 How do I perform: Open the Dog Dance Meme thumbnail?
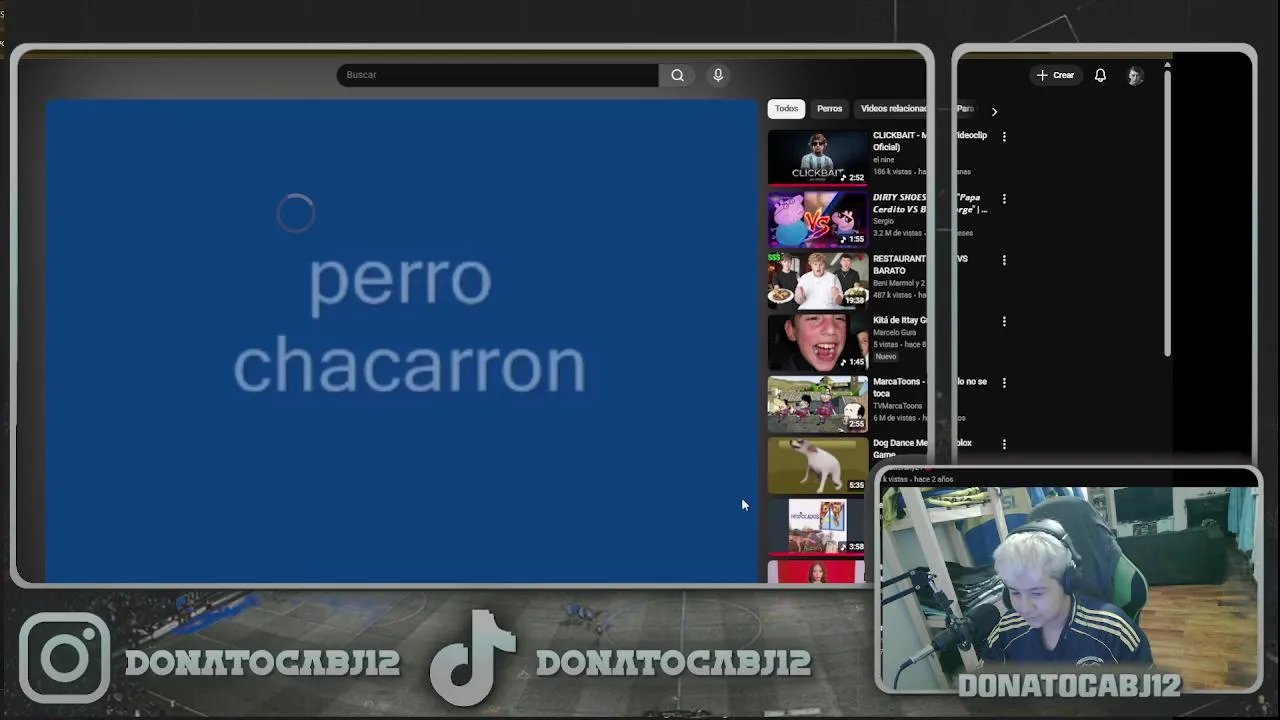click(x=817, y=465)
